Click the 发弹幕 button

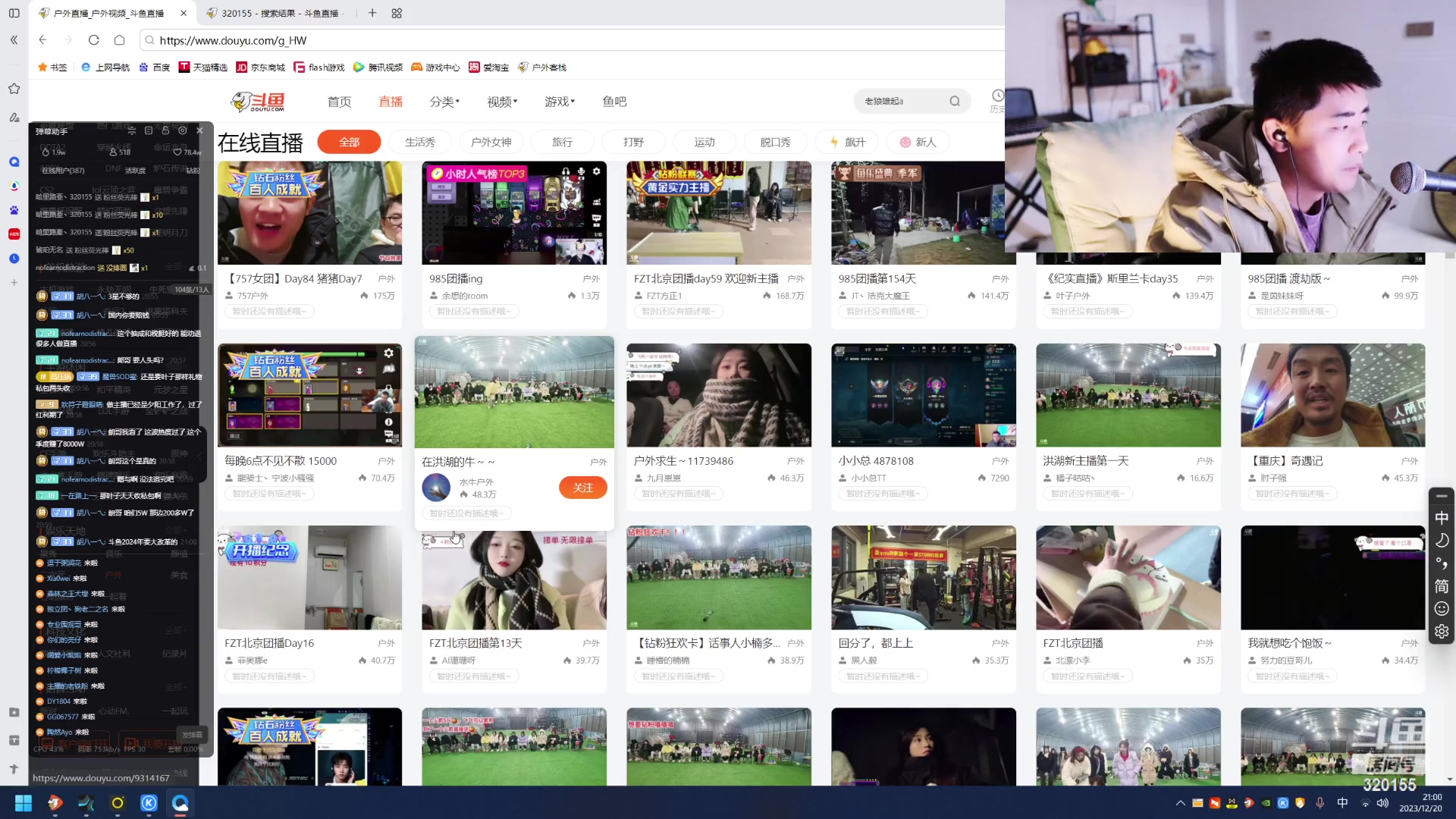(x=192, y=735)
